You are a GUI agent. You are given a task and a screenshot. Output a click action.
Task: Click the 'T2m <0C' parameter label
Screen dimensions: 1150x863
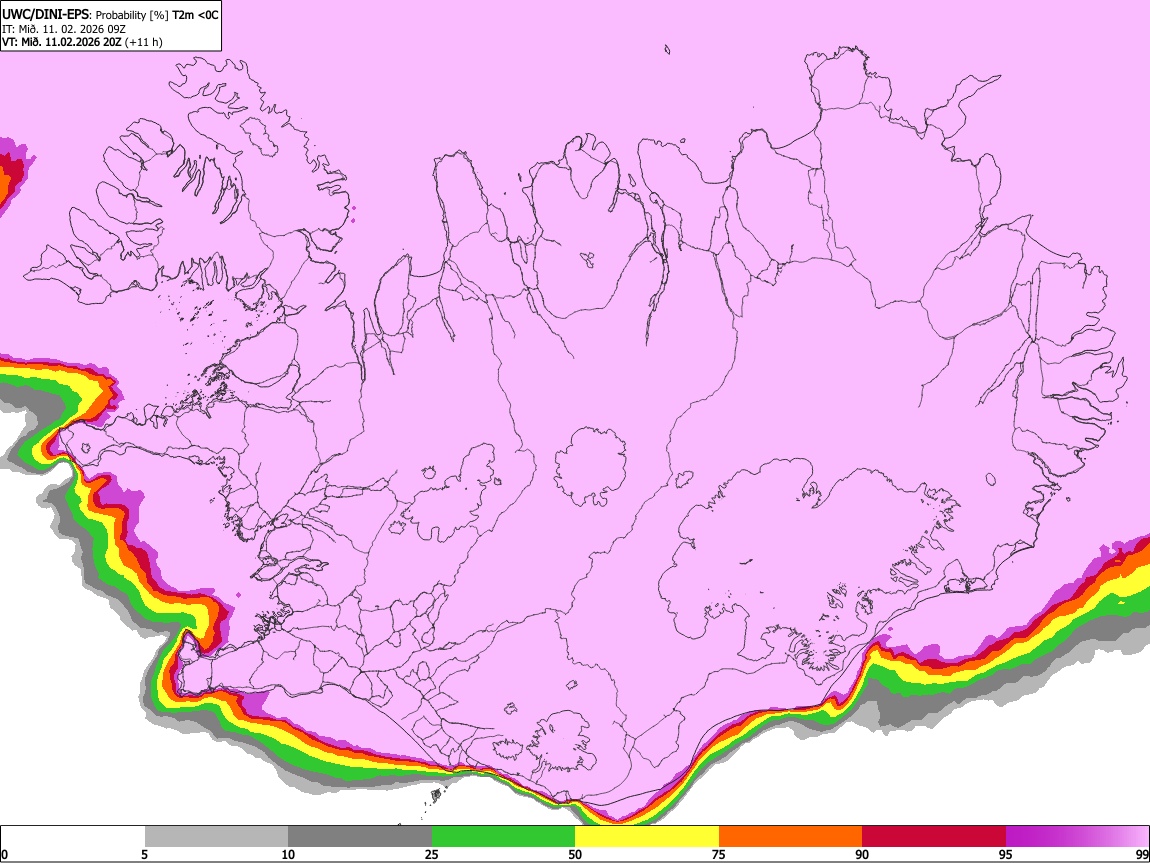[x=195, y=15]
